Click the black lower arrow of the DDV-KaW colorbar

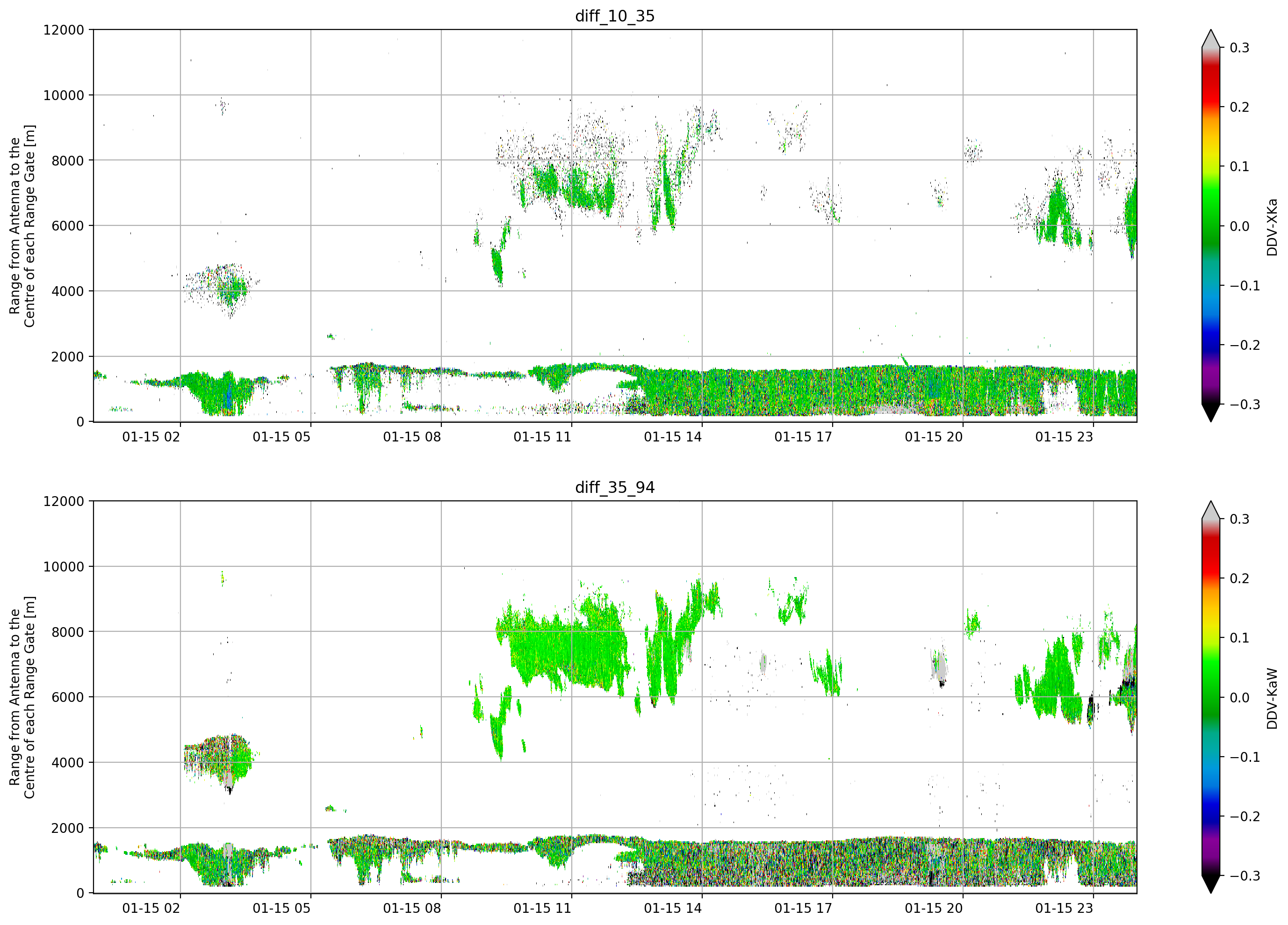pos(1210,884)
